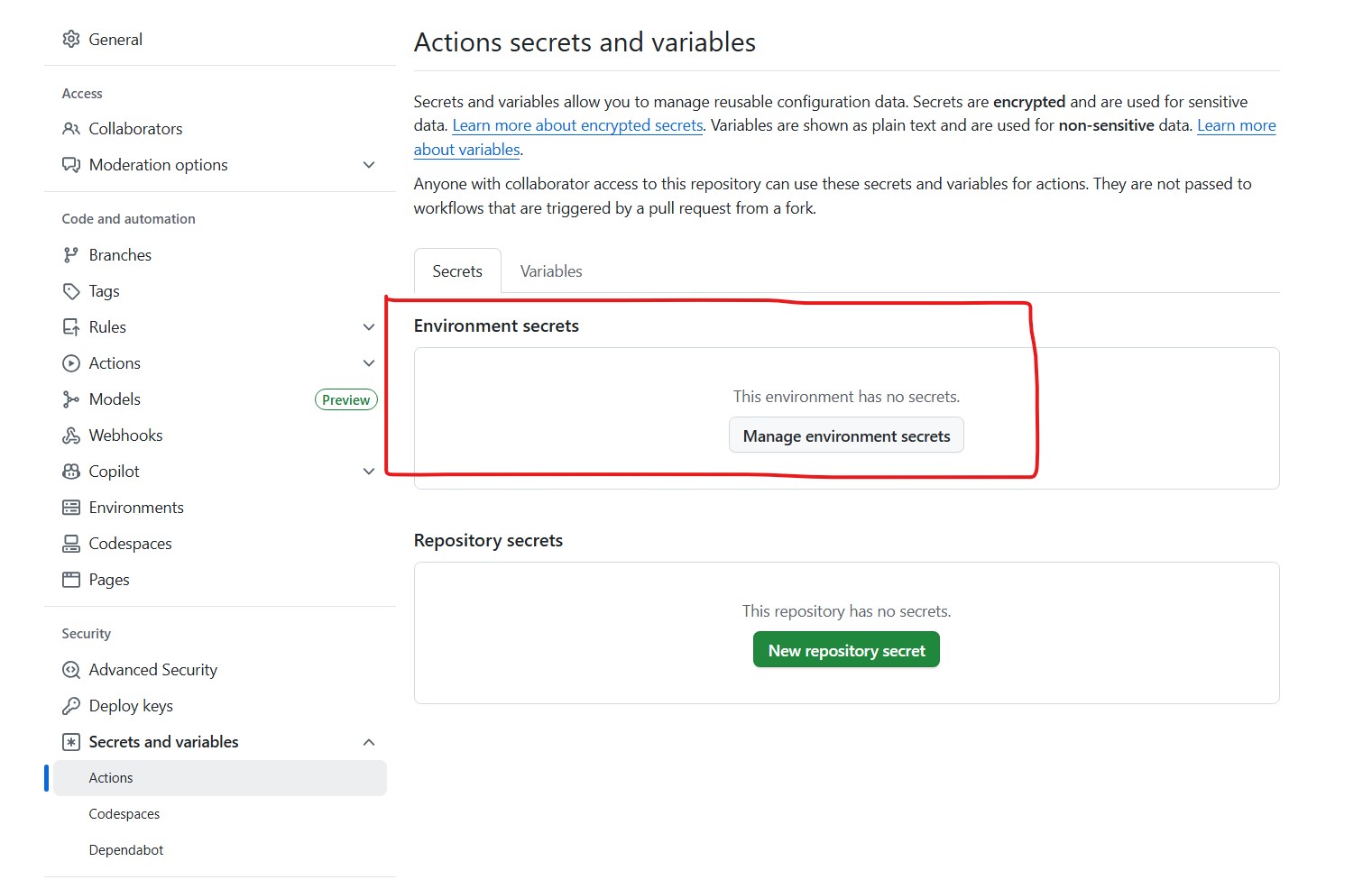Click Manage environment secrets button

[x=846, y=435]
